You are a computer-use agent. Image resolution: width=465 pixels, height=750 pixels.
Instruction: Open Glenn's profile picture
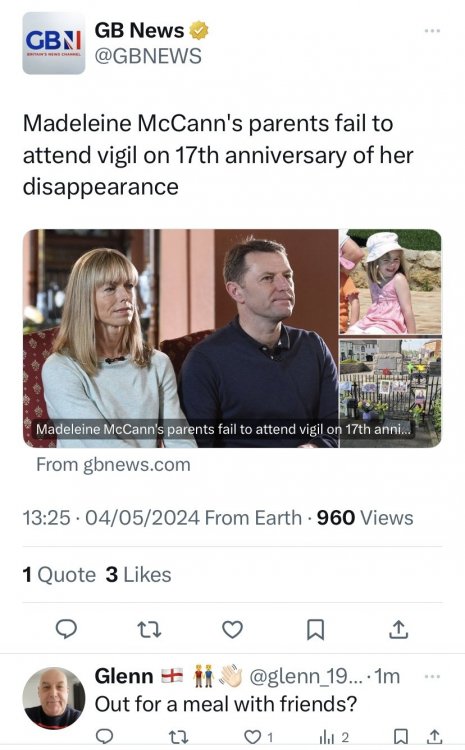tap(54, 698)
